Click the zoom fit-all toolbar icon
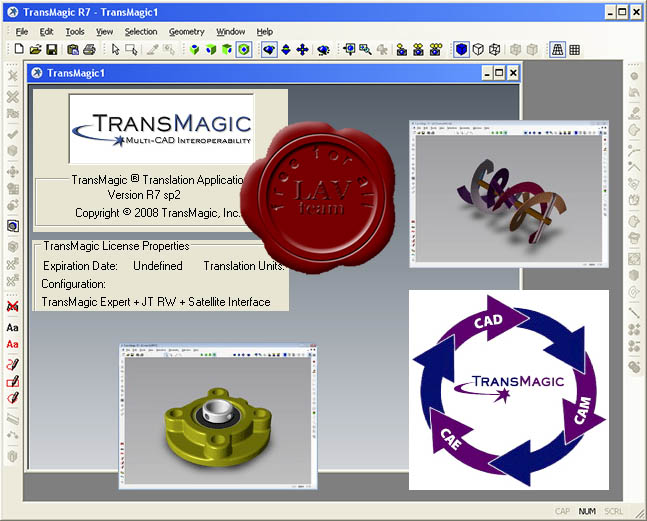647x521 pixels. [x=349, y=50]
